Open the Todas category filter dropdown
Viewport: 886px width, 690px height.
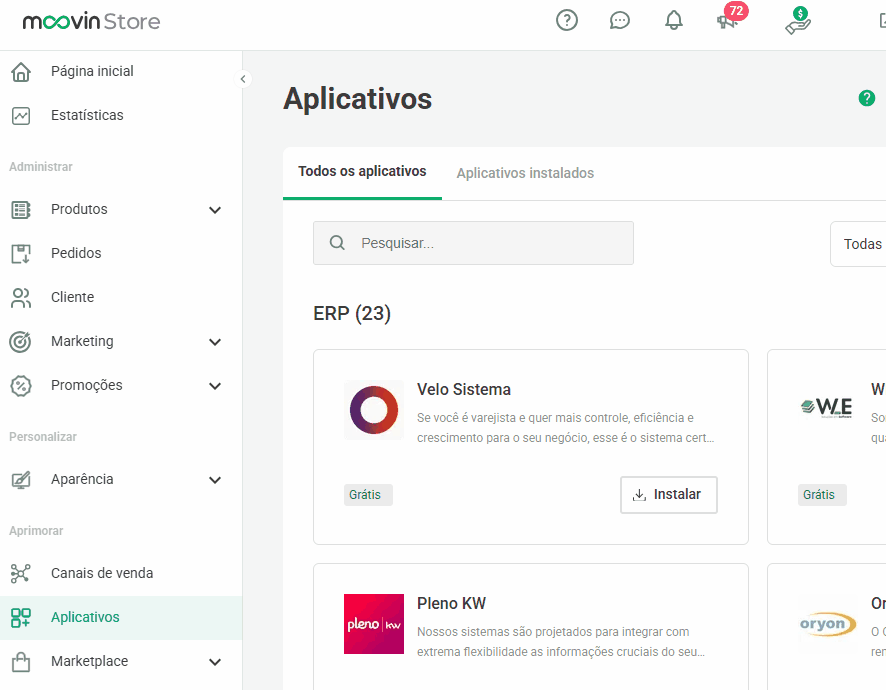click(860, 244)
